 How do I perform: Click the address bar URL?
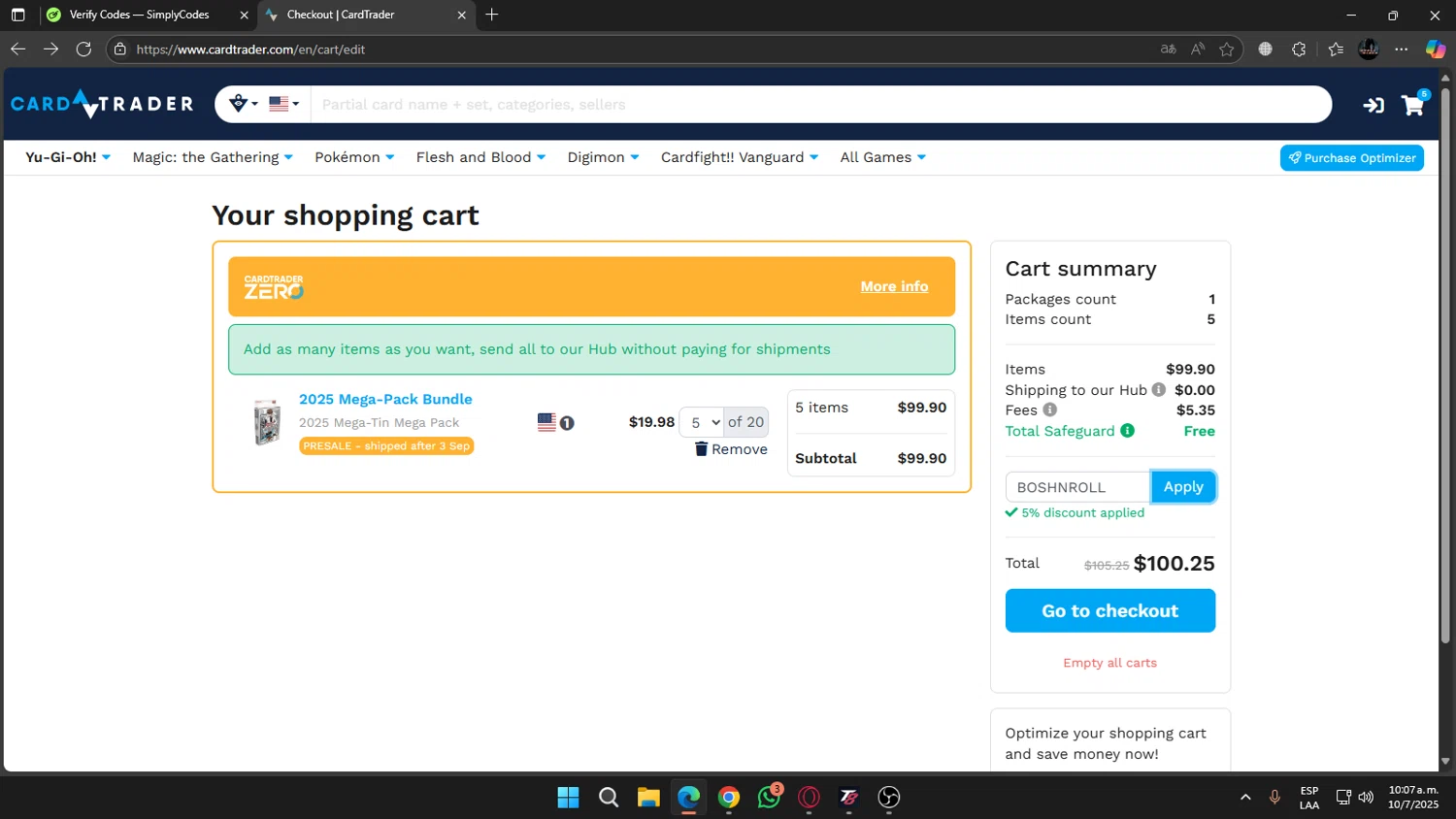[250, 49]
